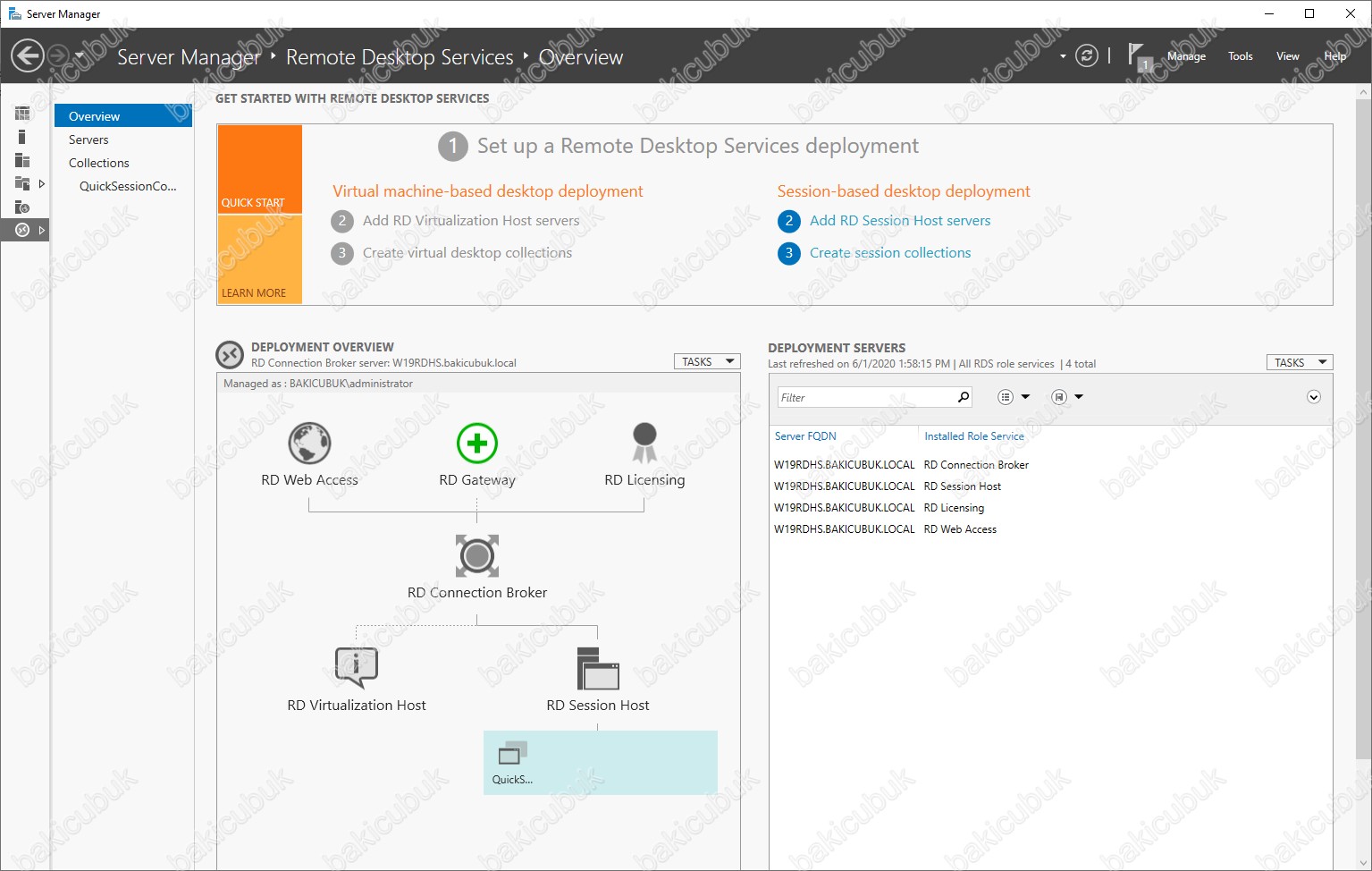The height and width of the screenshot is (871, 1372).
Task: Click into the Filter text box
Action: 865,397
